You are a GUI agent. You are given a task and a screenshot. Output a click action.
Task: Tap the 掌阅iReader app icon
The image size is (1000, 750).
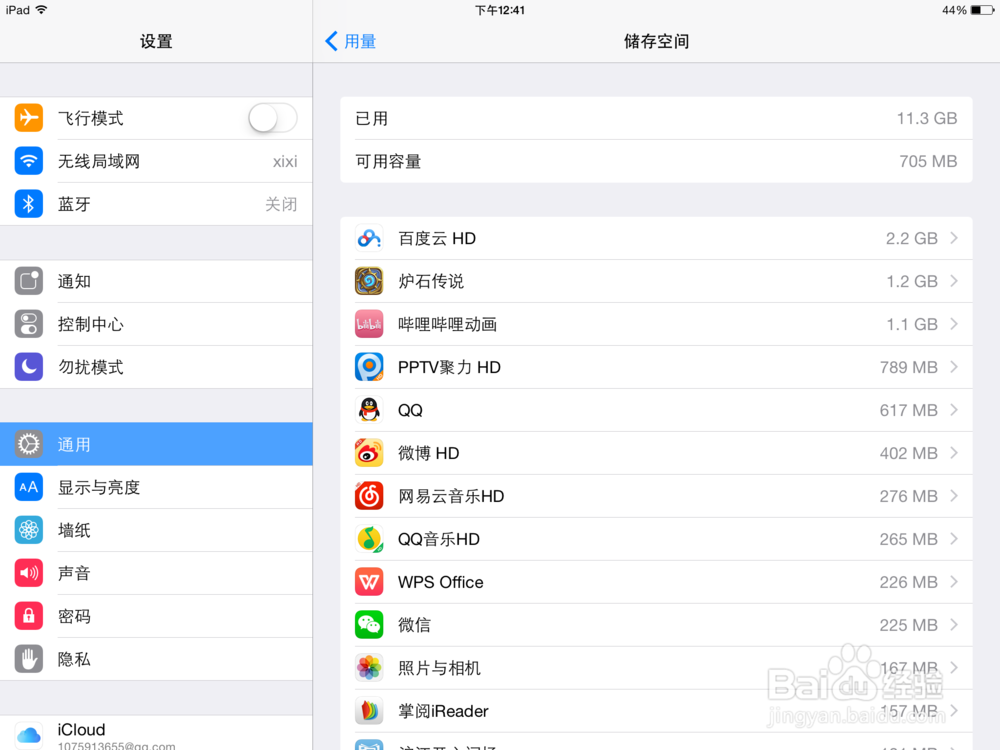(369, 710)
